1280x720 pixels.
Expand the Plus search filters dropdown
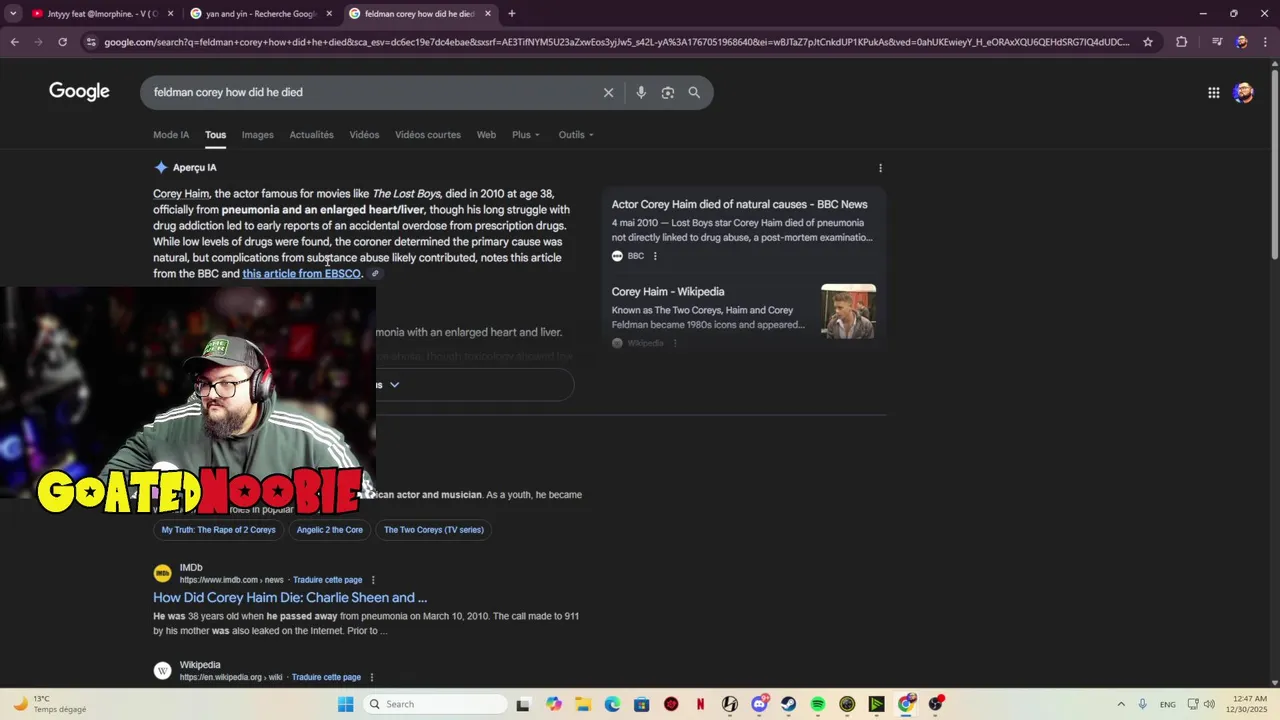coord(526,135)
